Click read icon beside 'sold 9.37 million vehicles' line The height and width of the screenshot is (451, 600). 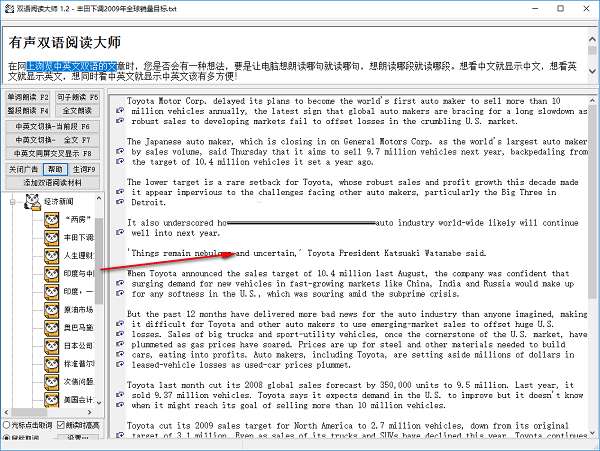click(x=120, y=394)
